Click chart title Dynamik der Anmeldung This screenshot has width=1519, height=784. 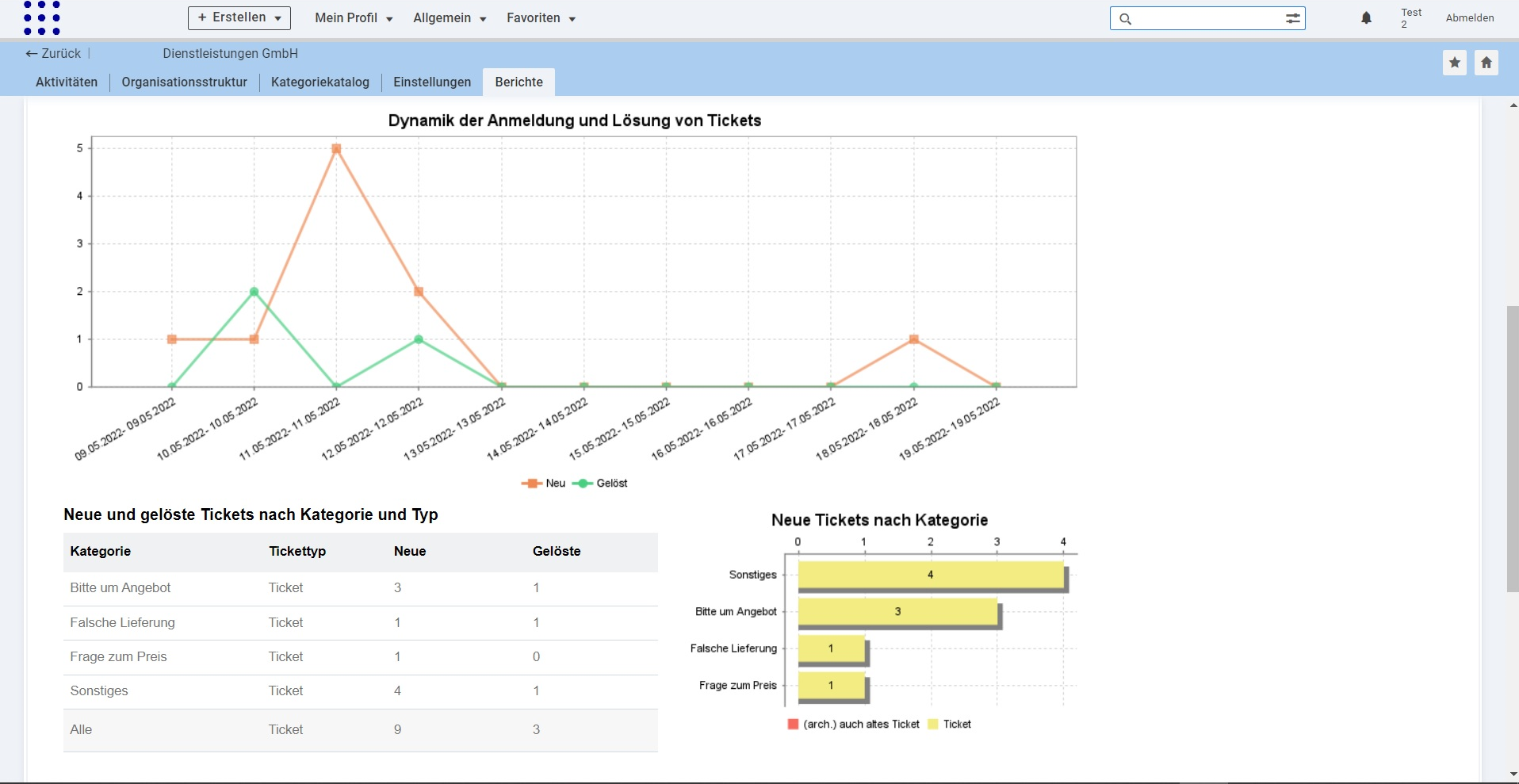(575, 120)
